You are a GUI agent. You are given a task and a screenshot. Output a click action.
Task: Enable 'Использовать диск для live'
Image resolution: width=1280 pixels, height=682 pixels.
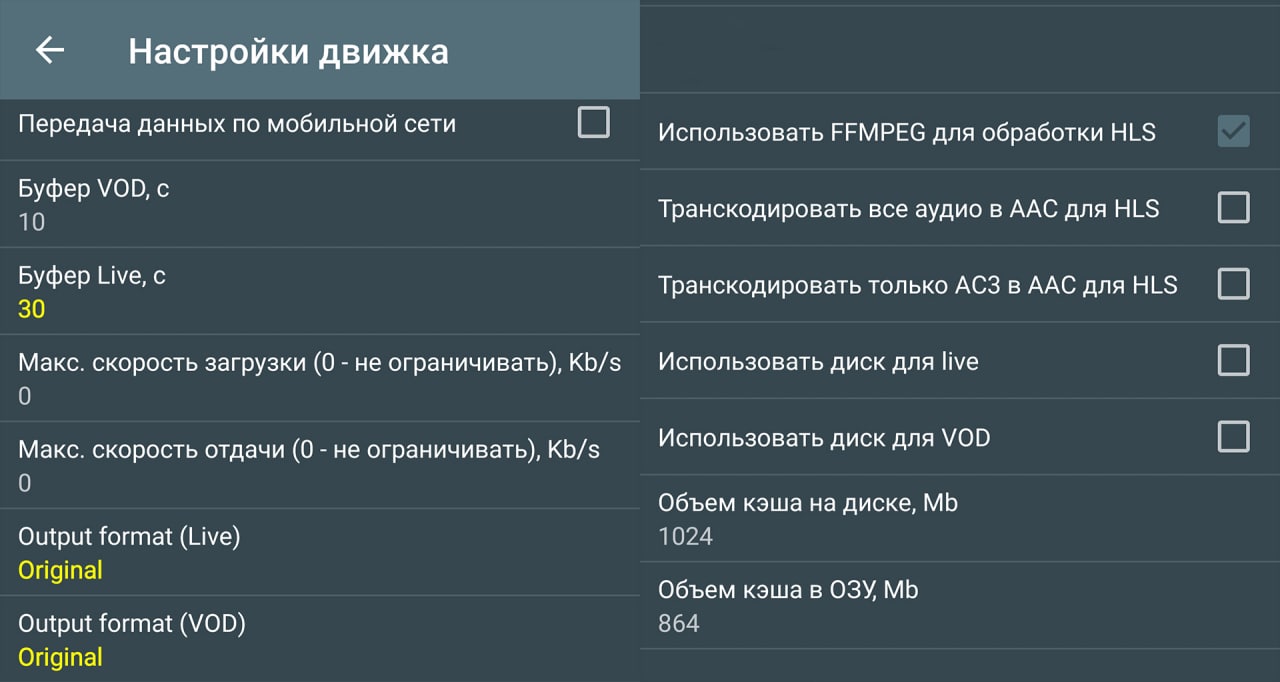tap(1233, 361)
